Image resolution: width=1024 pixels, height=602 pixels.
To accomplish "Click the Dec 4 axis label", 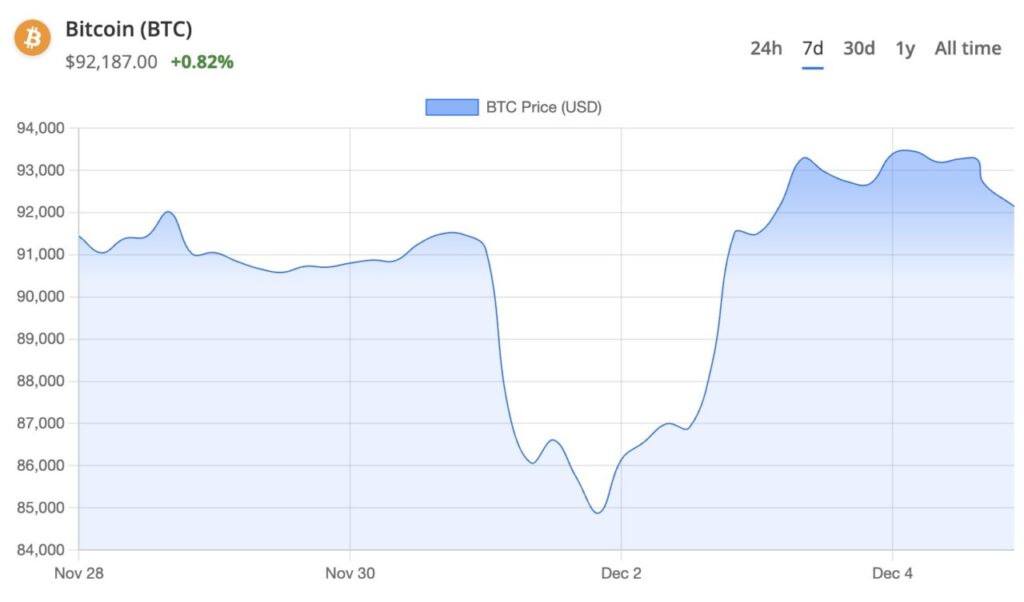I will (x=893, y=574).
